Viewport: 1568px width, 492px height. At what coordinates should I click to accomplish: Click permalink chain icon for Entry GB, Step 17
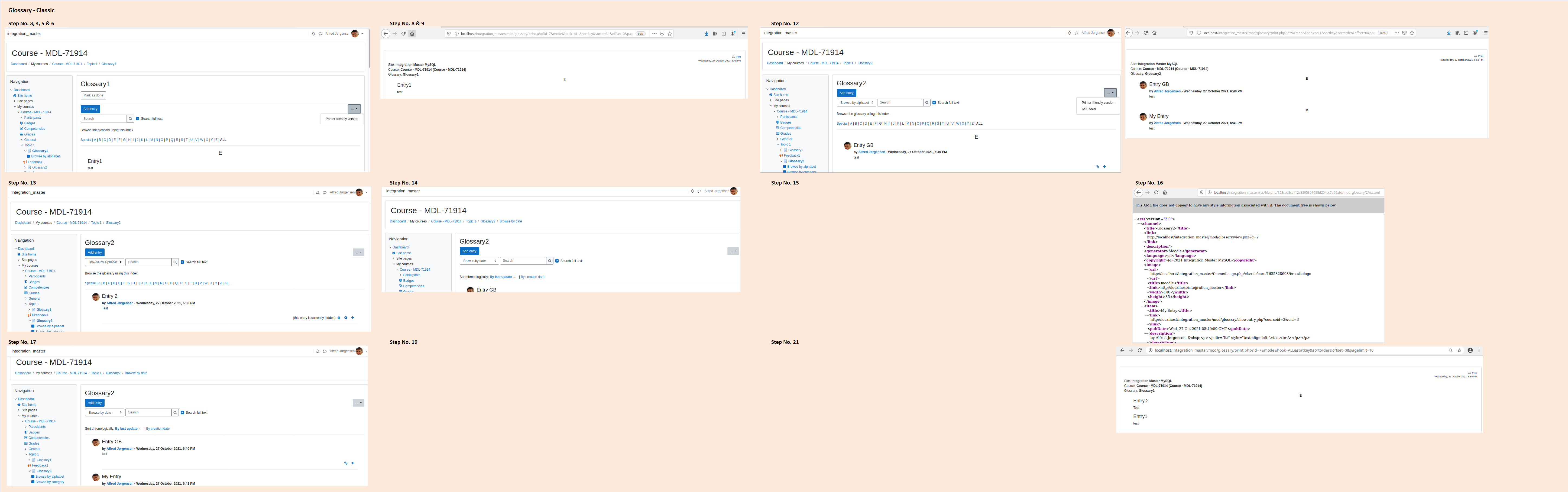pyautogui.click(x=346, y=463)
